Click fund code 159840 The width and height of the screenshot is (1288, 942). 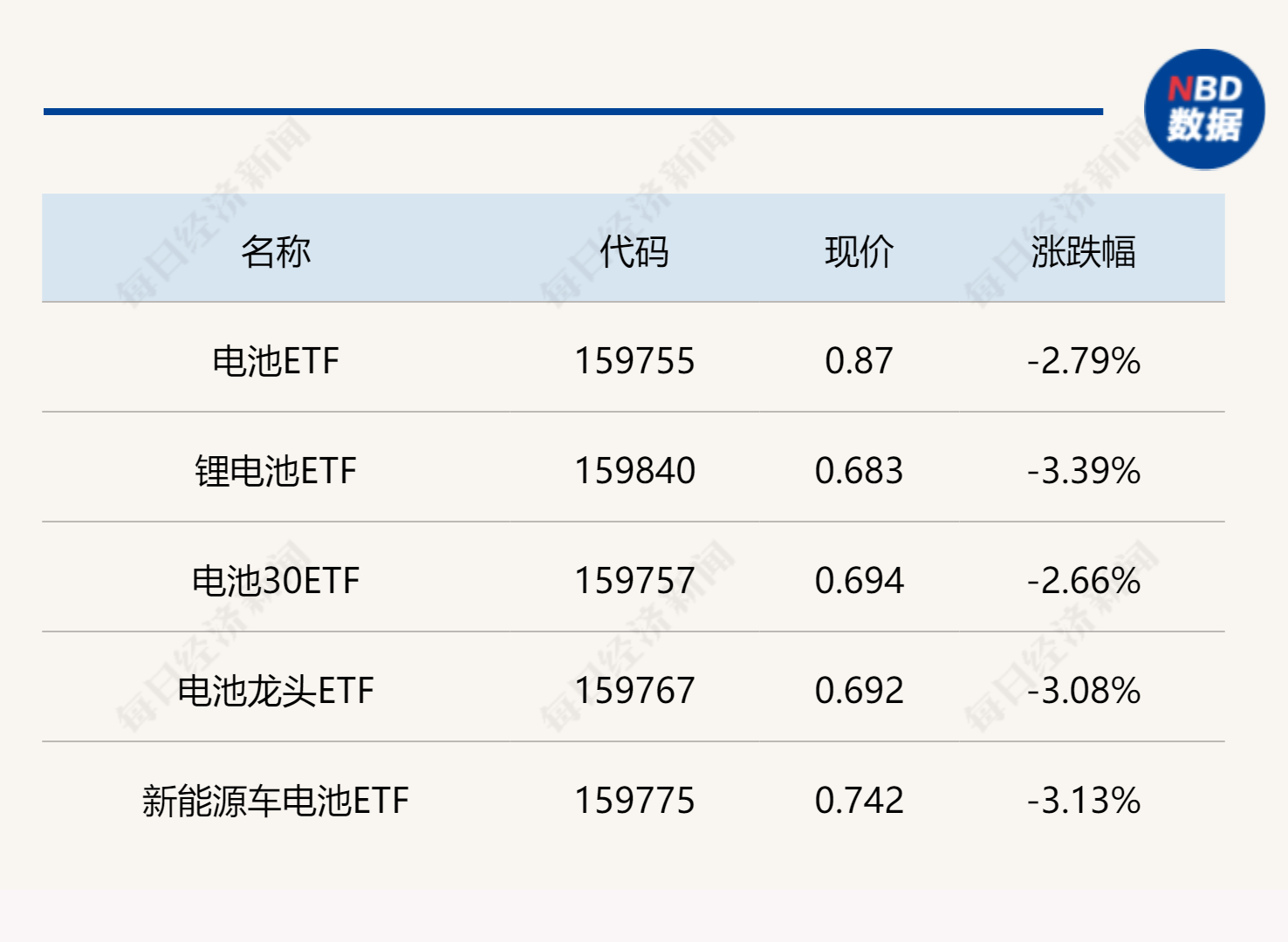coord(634,471)
